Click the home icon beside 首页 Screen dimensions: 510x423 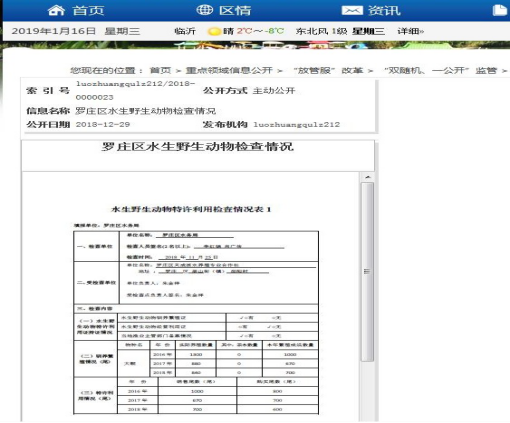click(x=56, y=10)
